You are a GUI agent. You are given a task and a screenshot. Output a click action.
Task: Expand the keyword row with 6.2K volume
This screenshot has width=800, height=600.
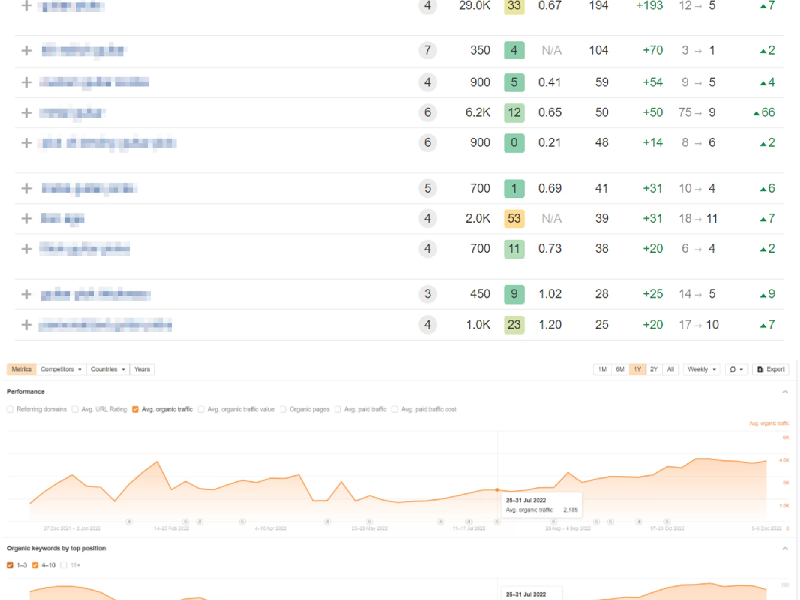pyautogui.click(x=27, y=113)
